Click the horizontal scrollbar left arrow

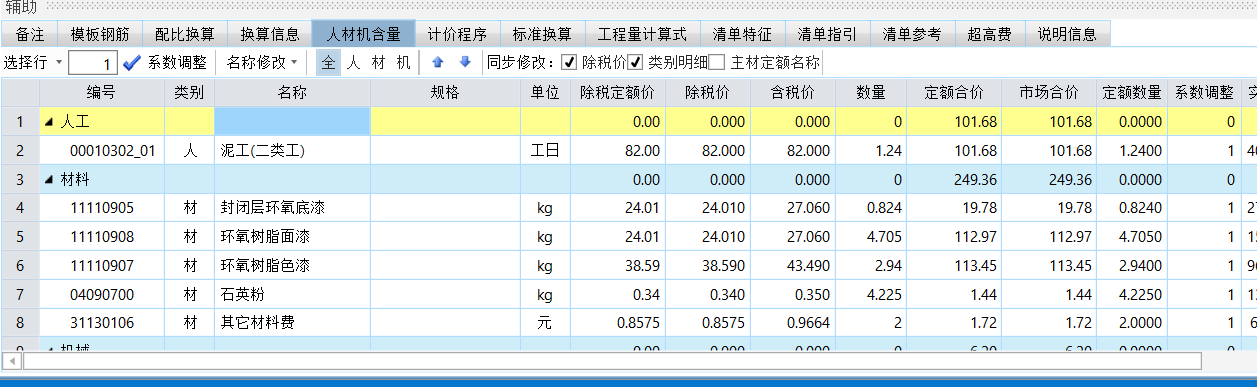[x=12, y=360]
